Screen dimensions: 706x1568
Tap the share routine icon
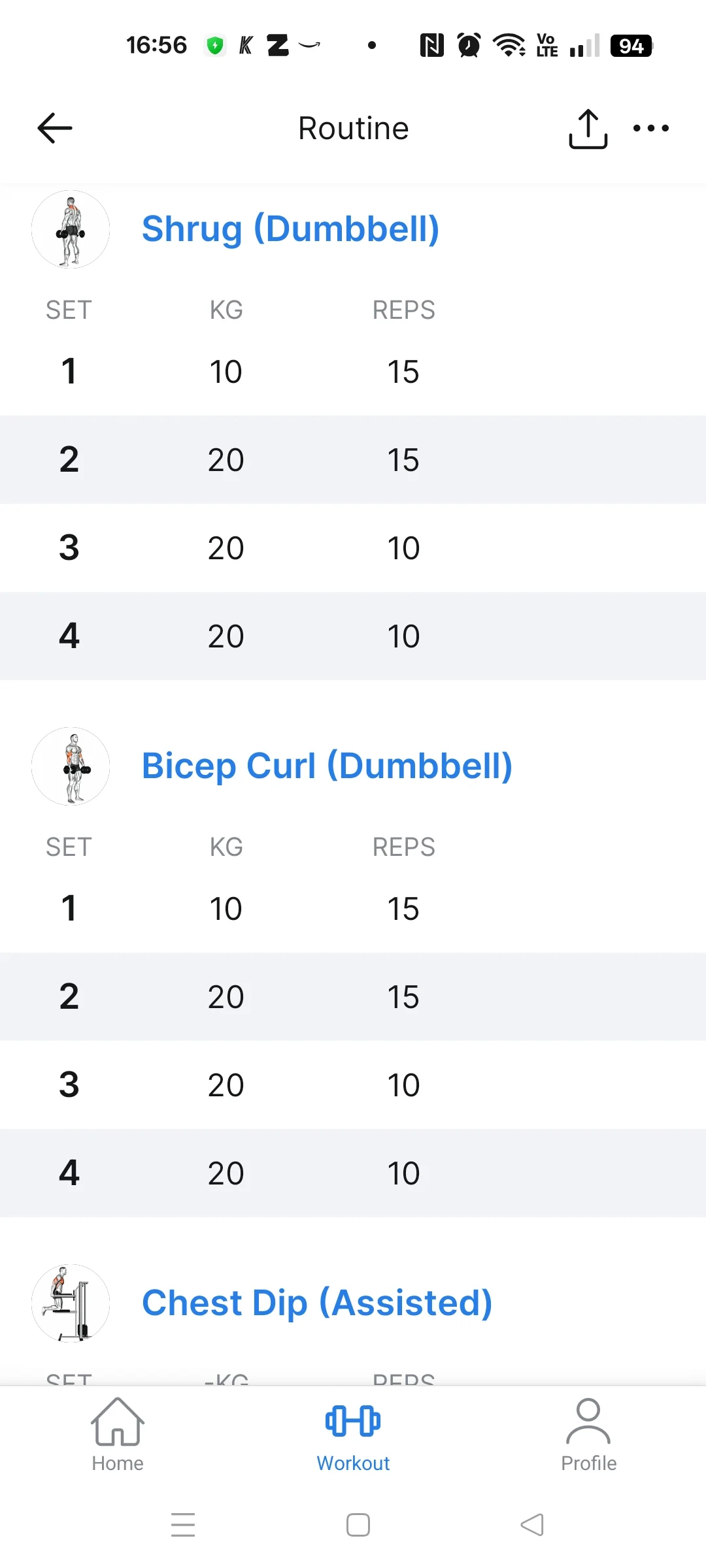coord(588,129)
